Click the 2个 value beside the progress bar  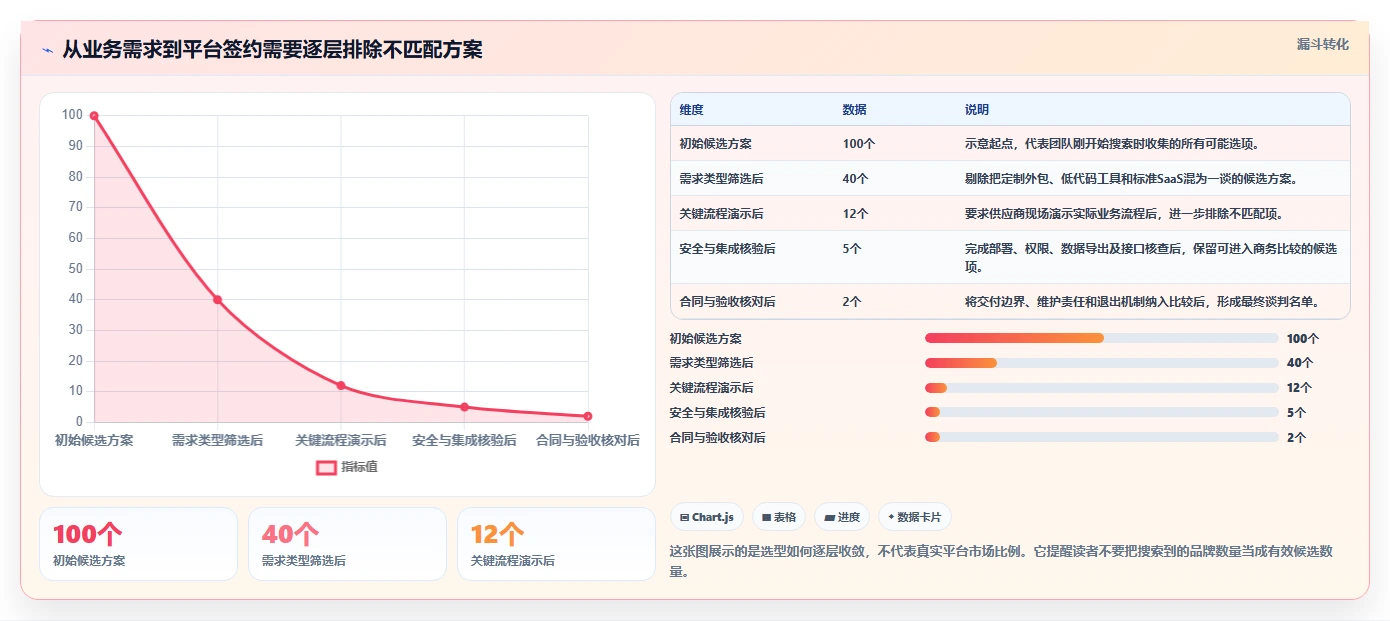(x=1297, y=437)
